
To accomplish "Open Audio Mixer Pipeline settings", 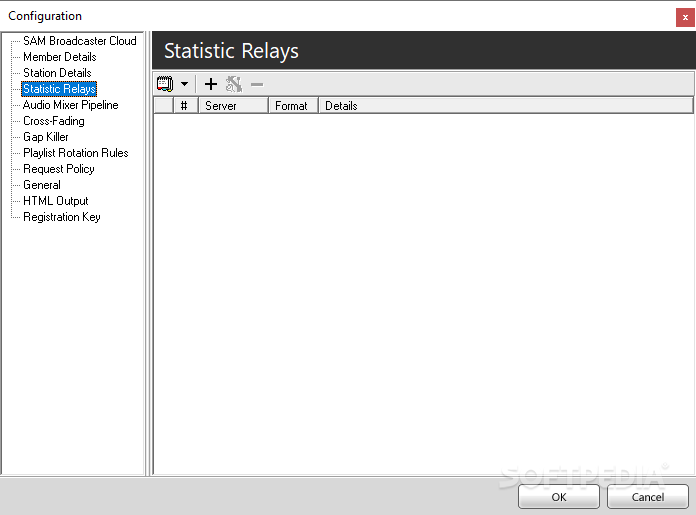I will pos(71,105).
